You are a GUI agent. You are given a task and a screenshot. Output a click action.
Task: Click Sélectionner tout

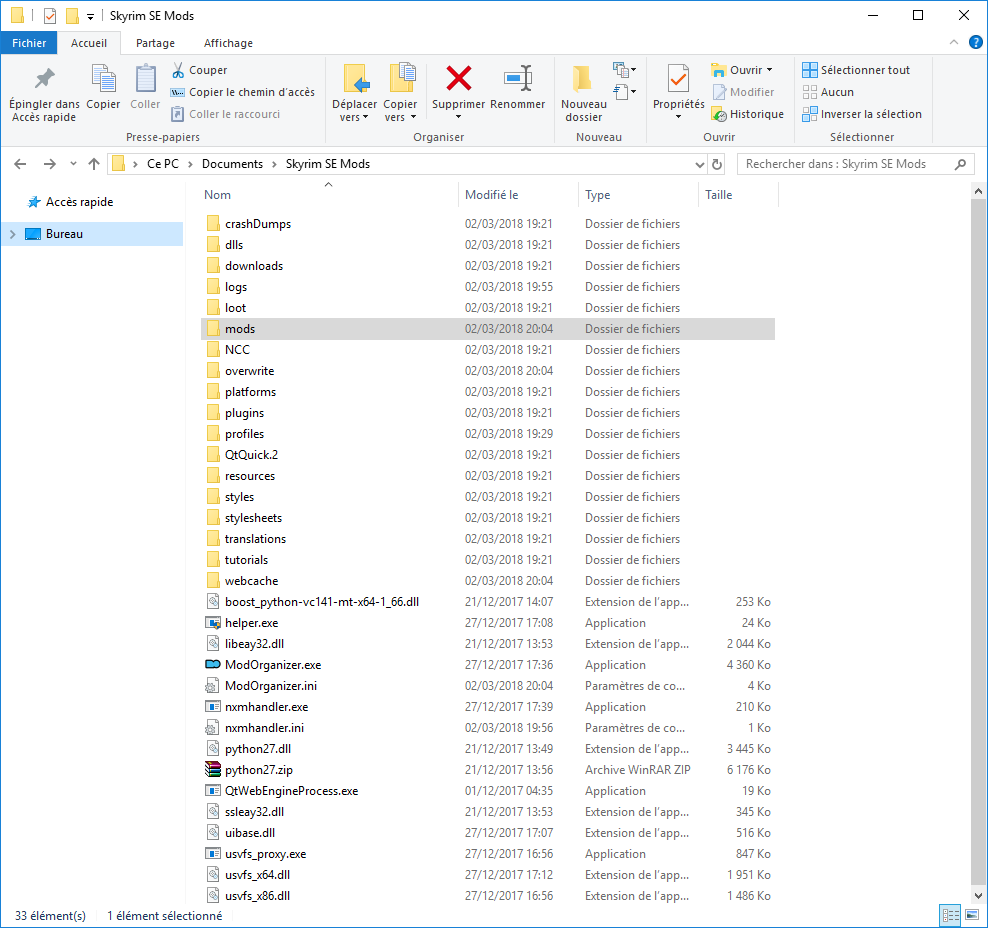click(x=856, y=70)
